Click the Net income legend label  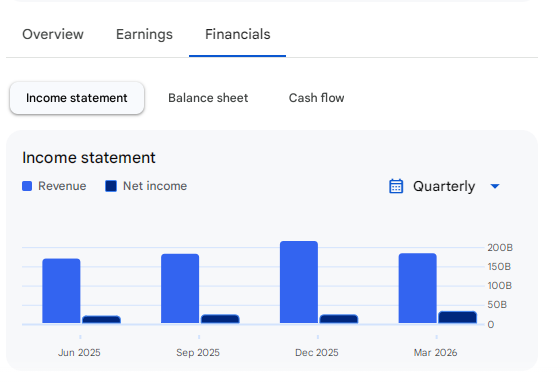pos(155,186)
